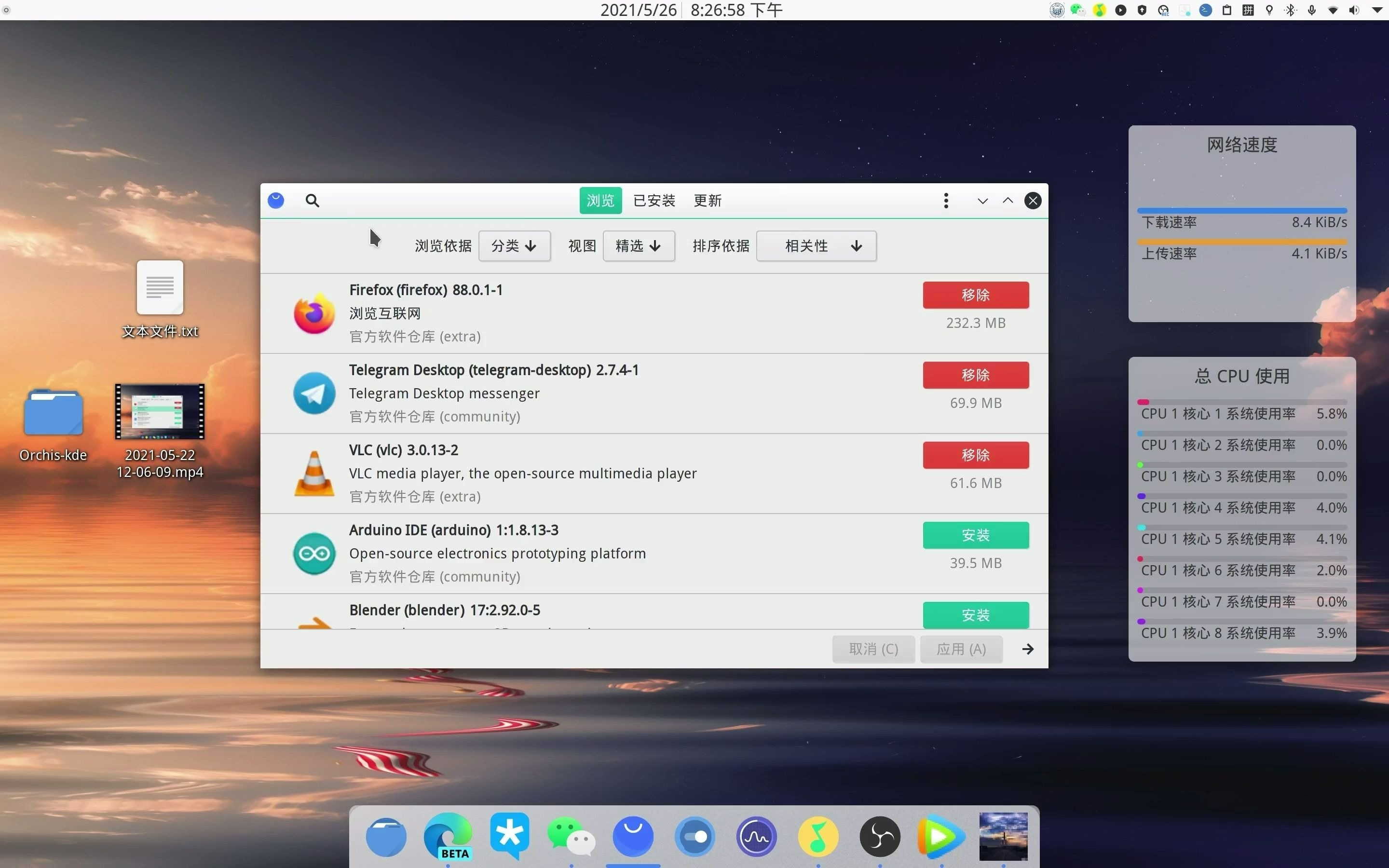Screen dimensions: 1389x868
Task: Click the pinyin input method tray icon
Action: point(1248,10)
